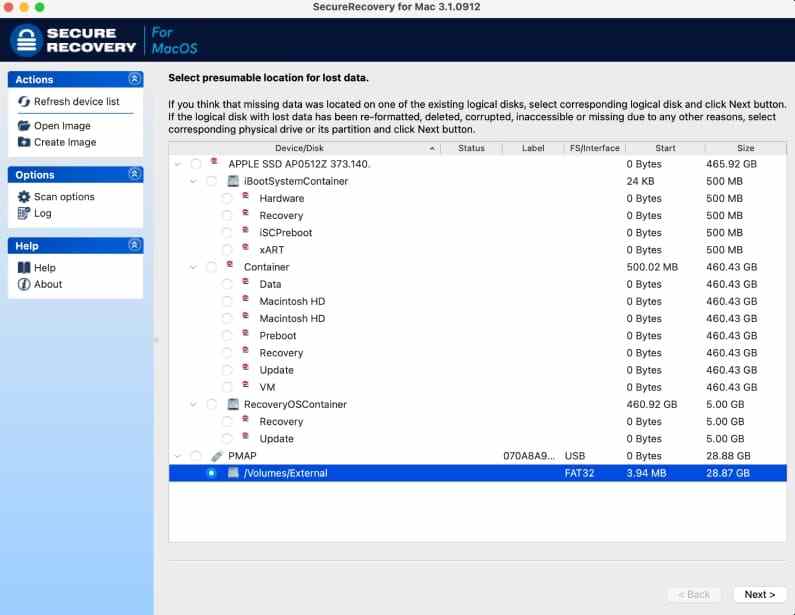
Task: Click the Hardware partition icon
Action: tap(245, 196)
